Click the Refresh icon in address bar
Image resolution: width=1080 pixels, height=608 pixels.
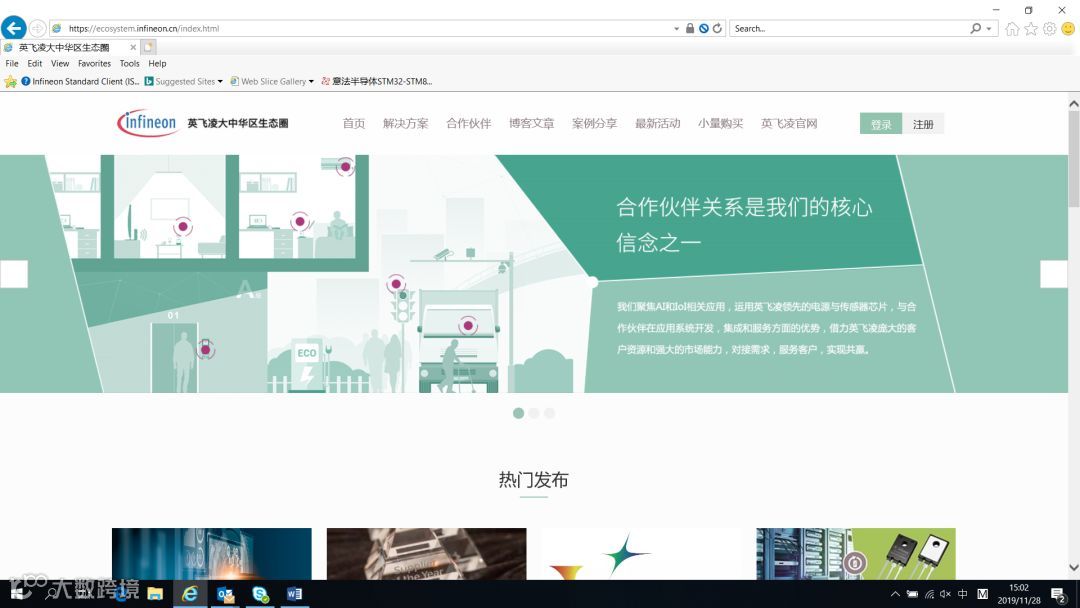(x=717, y=28)
